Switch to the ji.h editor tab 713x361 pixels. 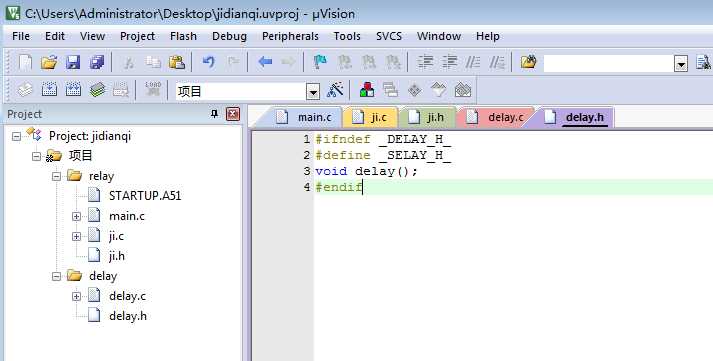coord(427,117)
